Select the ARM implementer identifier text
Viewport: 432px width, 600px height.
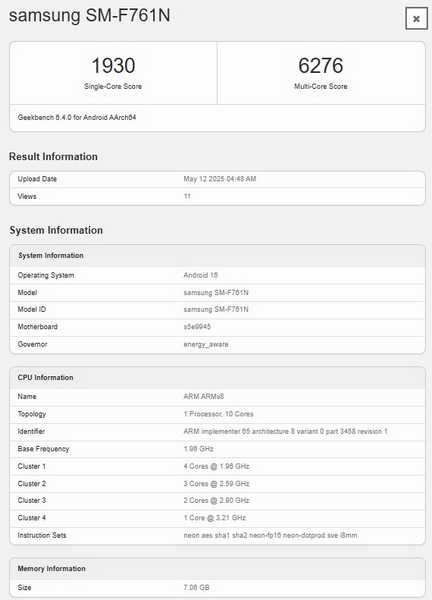pyautogui.click(x=285, y=431)
